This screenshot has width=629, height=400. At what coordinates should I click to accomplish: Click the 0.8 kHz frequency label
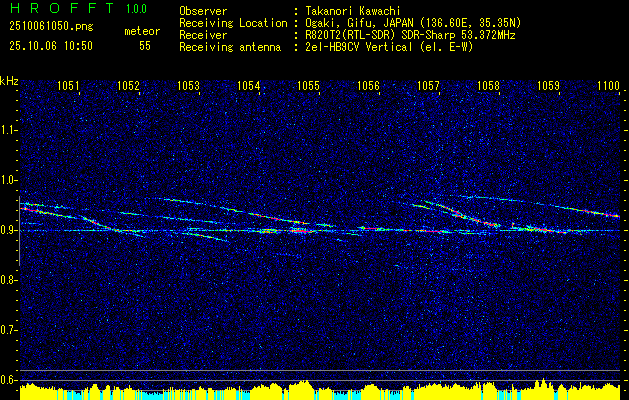8,280
